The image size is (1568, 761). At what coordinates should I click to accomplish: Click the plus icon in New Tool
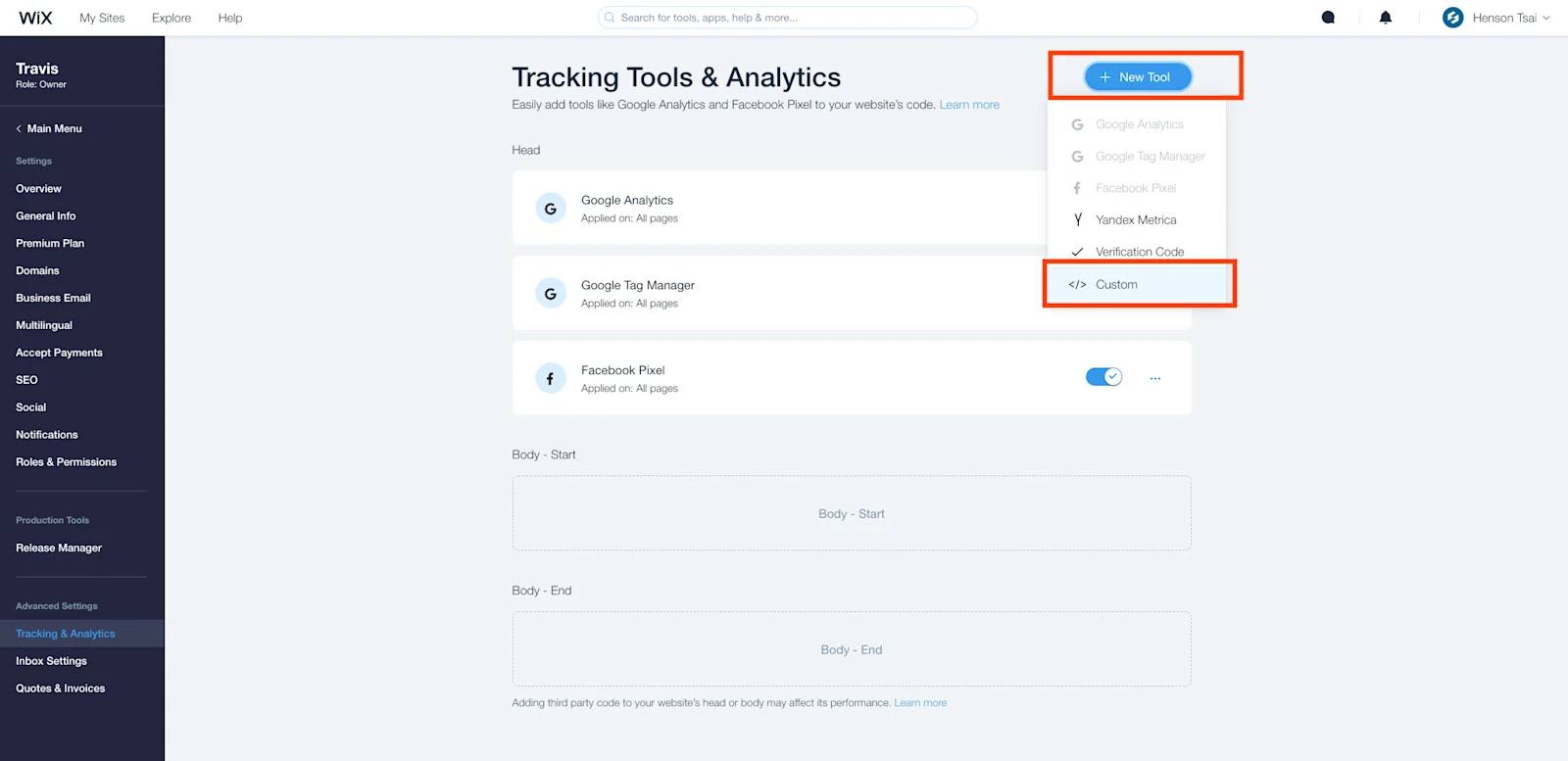click(1105, 77)
